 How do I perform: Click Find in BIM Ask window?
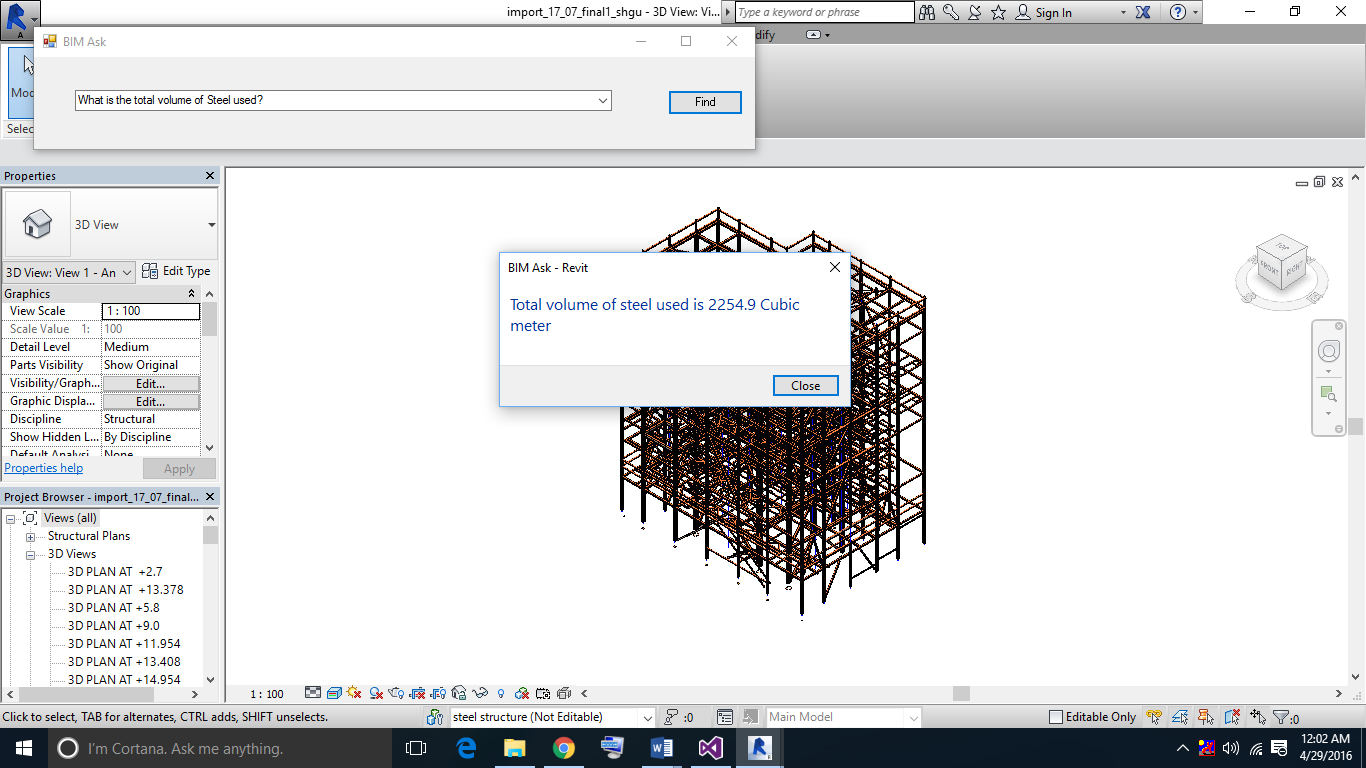pyautogui.click(x=705, y=102)
